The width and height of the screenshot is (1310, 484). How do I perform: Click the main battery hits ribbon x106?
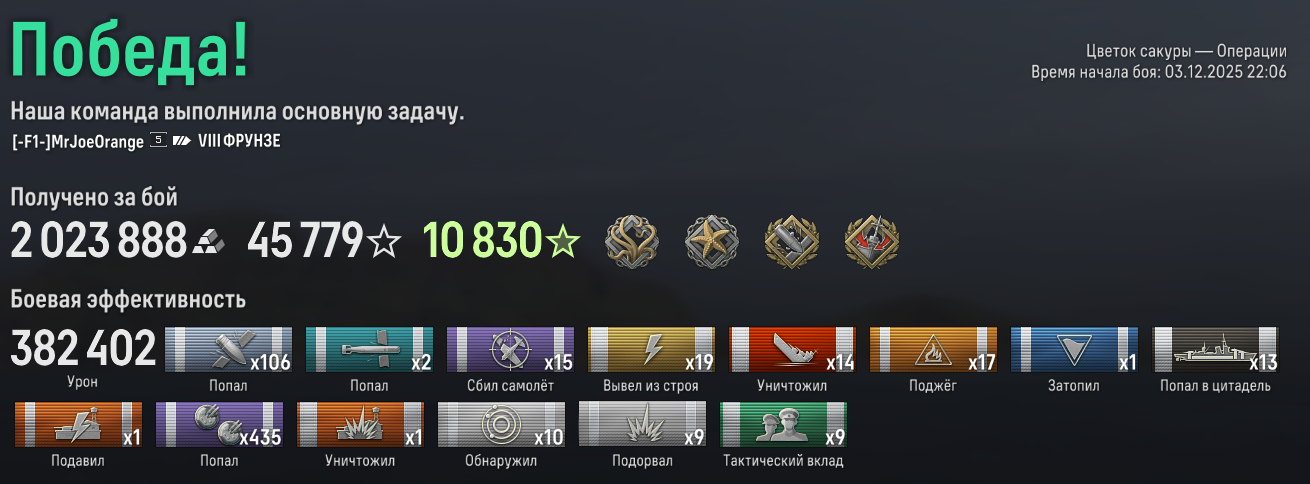pos(228,349)
